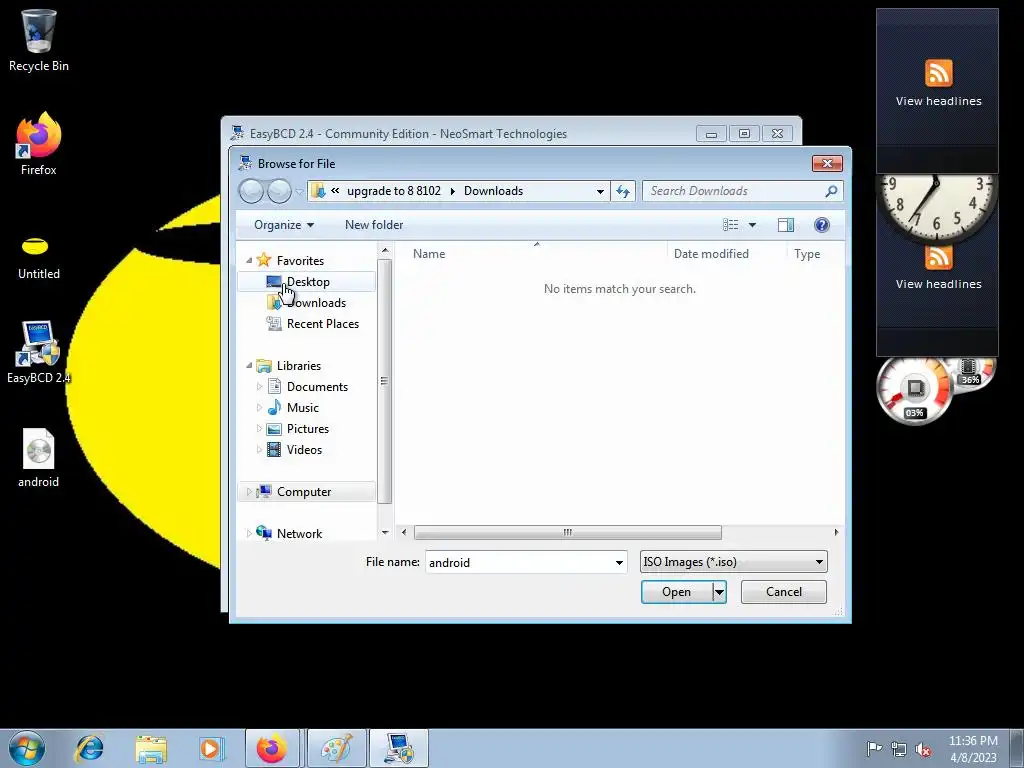Expand the Documents library node
Screen dimensions: 1024x768
click(259, 387)
